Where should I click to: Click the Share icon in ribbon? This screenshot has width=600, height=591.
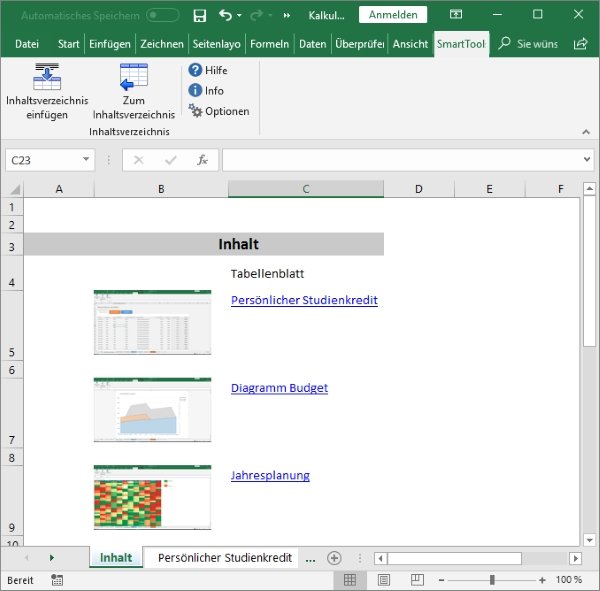[580, 44]
